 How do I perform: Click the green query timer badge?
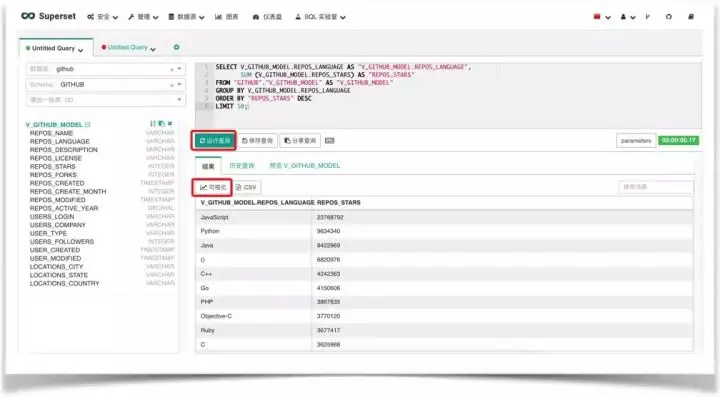678,140
